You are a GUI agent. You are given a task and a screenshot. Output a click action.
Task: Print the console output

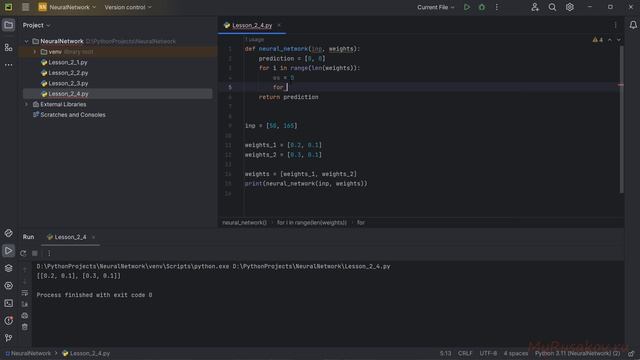pyautogui.click(x=24, y=316)
